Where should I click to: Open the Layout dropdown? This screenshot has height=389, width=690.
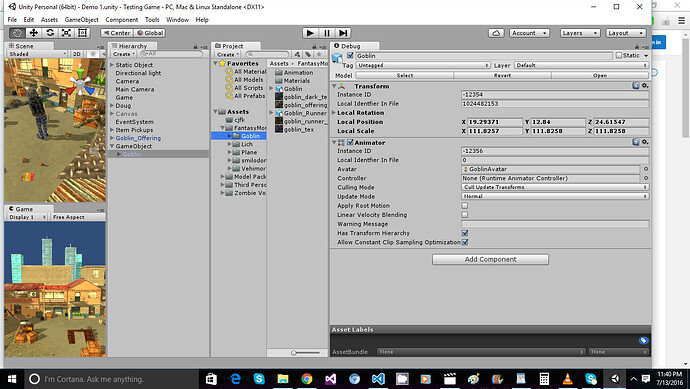pos(626,33)
